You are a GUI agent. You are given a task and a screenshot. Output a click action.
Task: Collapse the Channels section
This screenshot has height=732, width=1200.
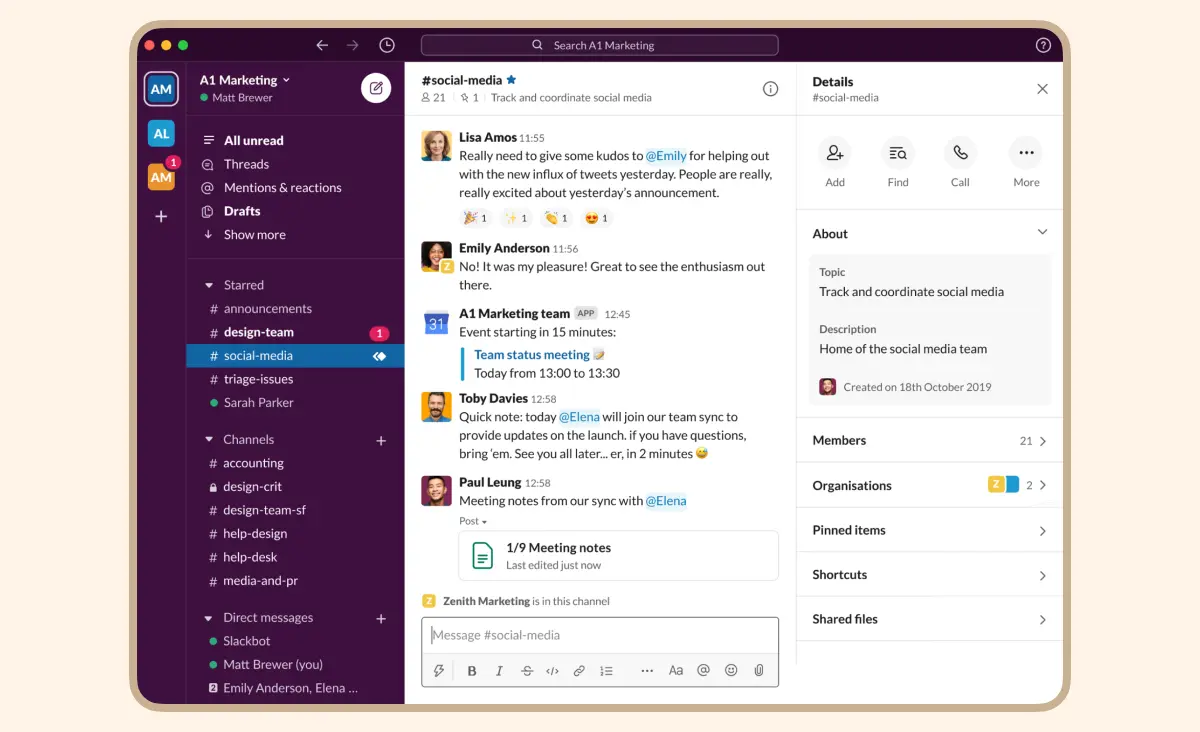click(209, 440)
